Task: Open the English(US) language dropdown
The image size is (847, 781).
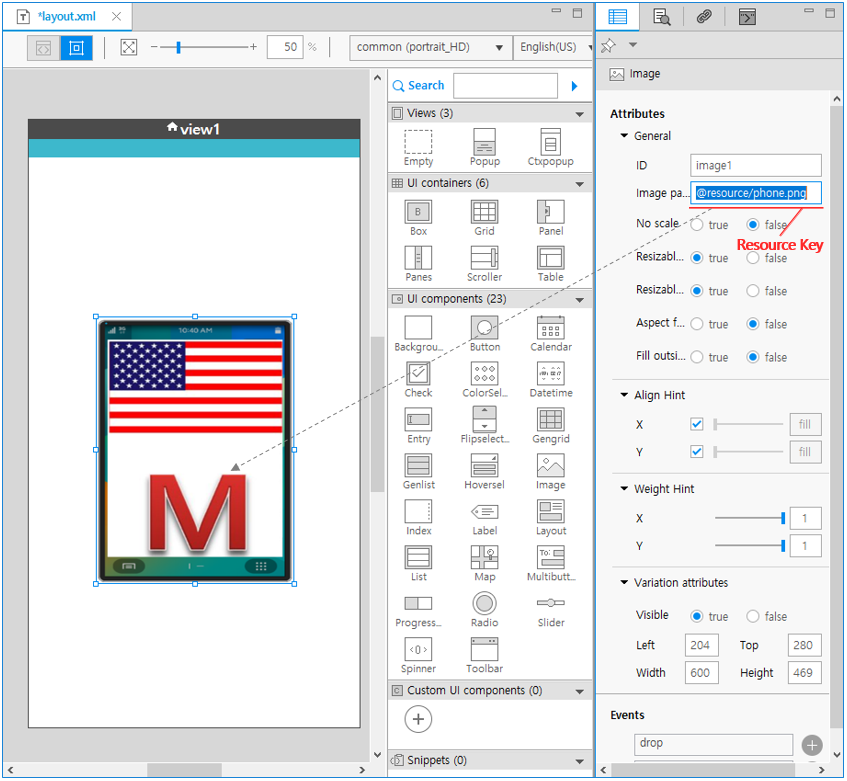Action: tap(553, 47)
